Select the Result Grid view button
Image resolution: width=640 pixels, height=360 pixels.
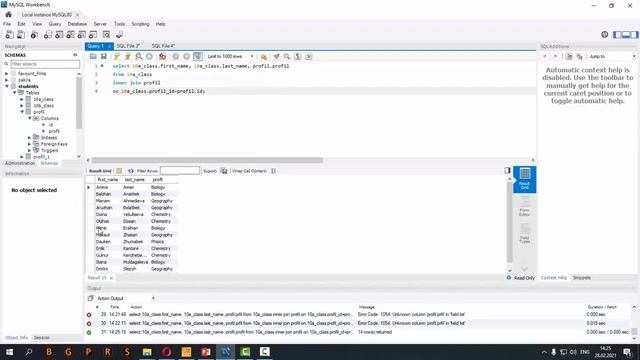coord(524,179)
